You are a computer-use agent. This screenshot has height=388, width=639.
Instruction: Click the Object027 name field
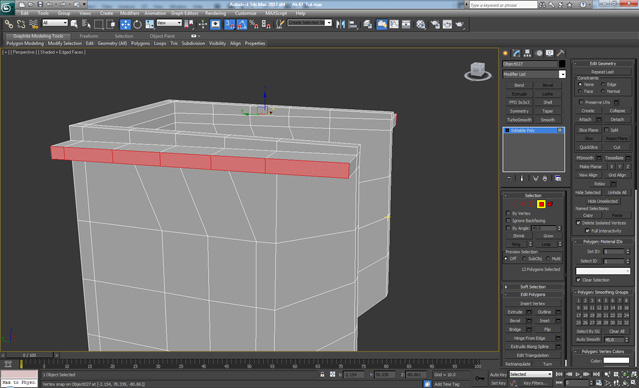(530, 64)
